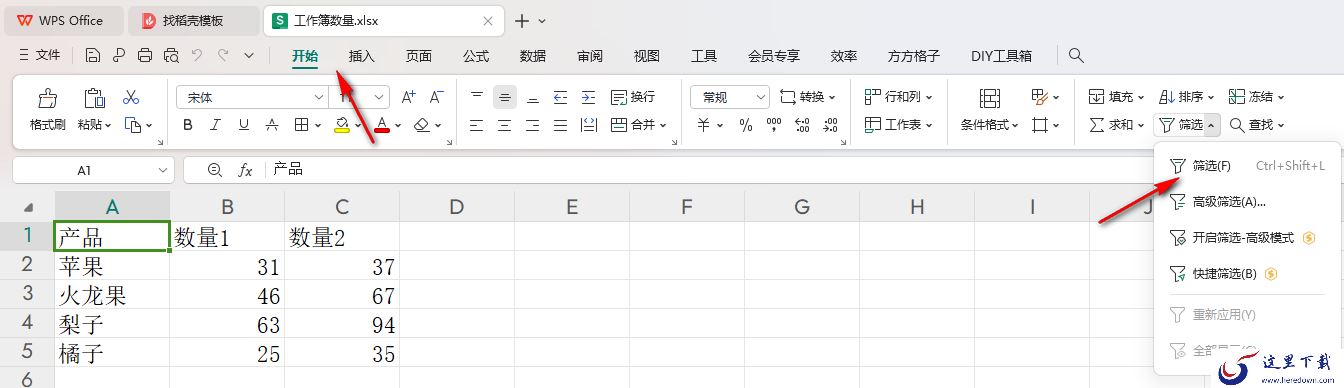Screen dimensions: 1344x388
Task: Click the new tab plus button
Action: [521, 20]
